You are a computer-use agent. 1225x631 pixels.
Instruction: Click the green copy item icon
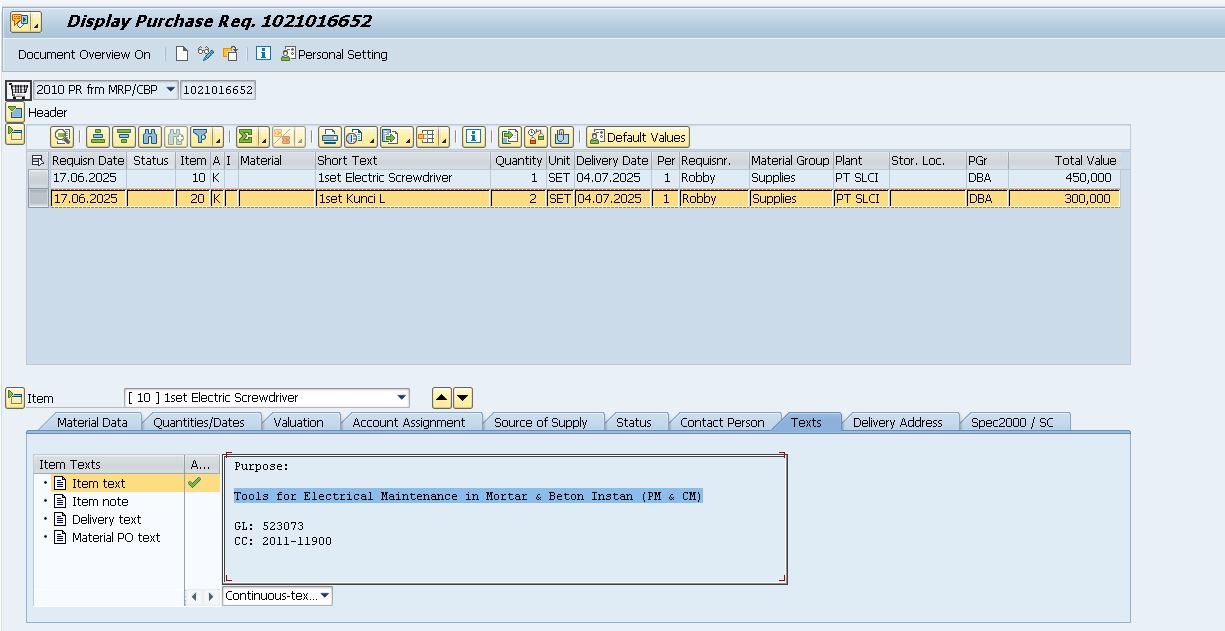click(x=510, y=137)
